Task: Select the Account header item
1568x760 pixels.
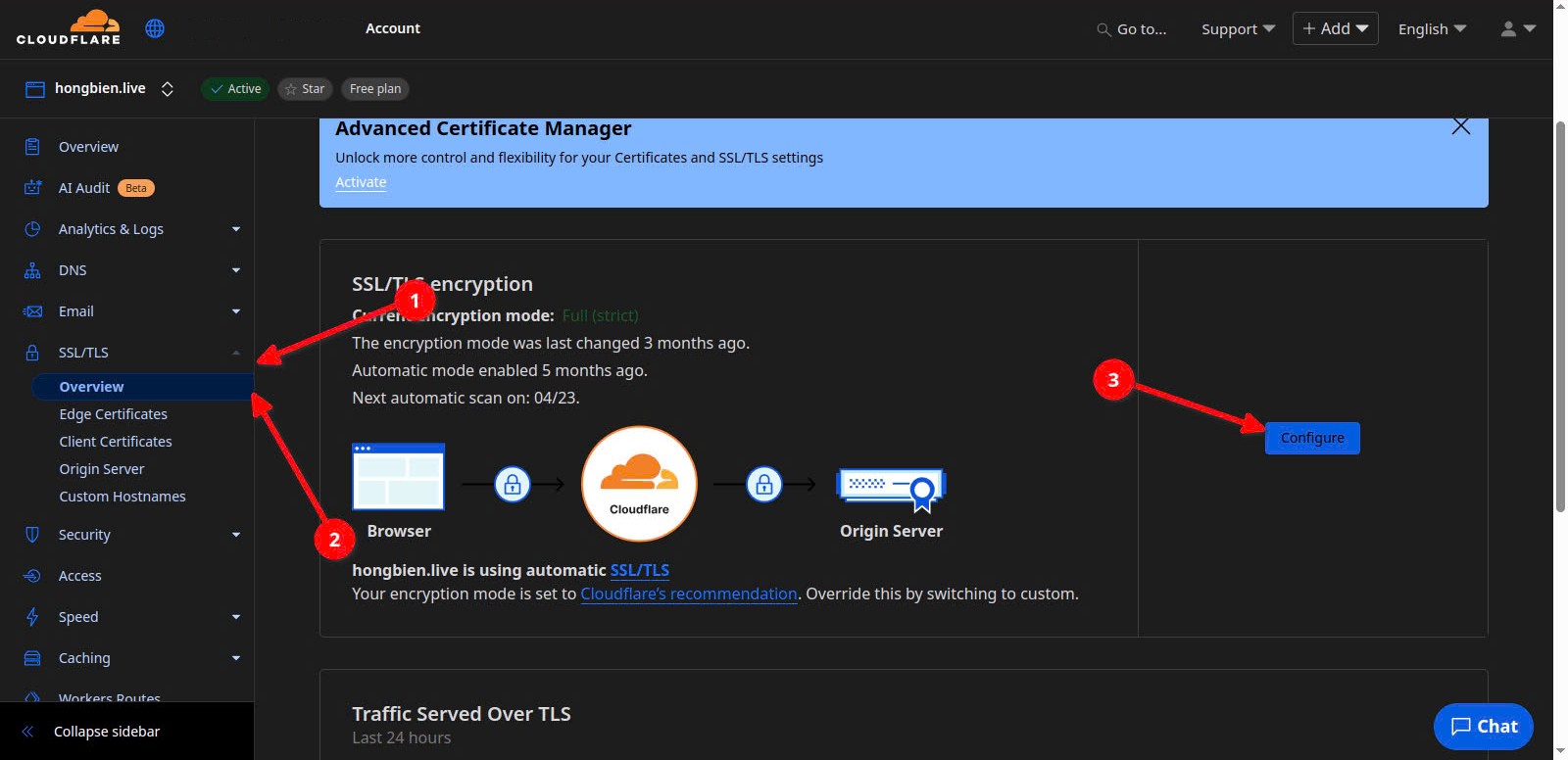Action: [393, 28]
